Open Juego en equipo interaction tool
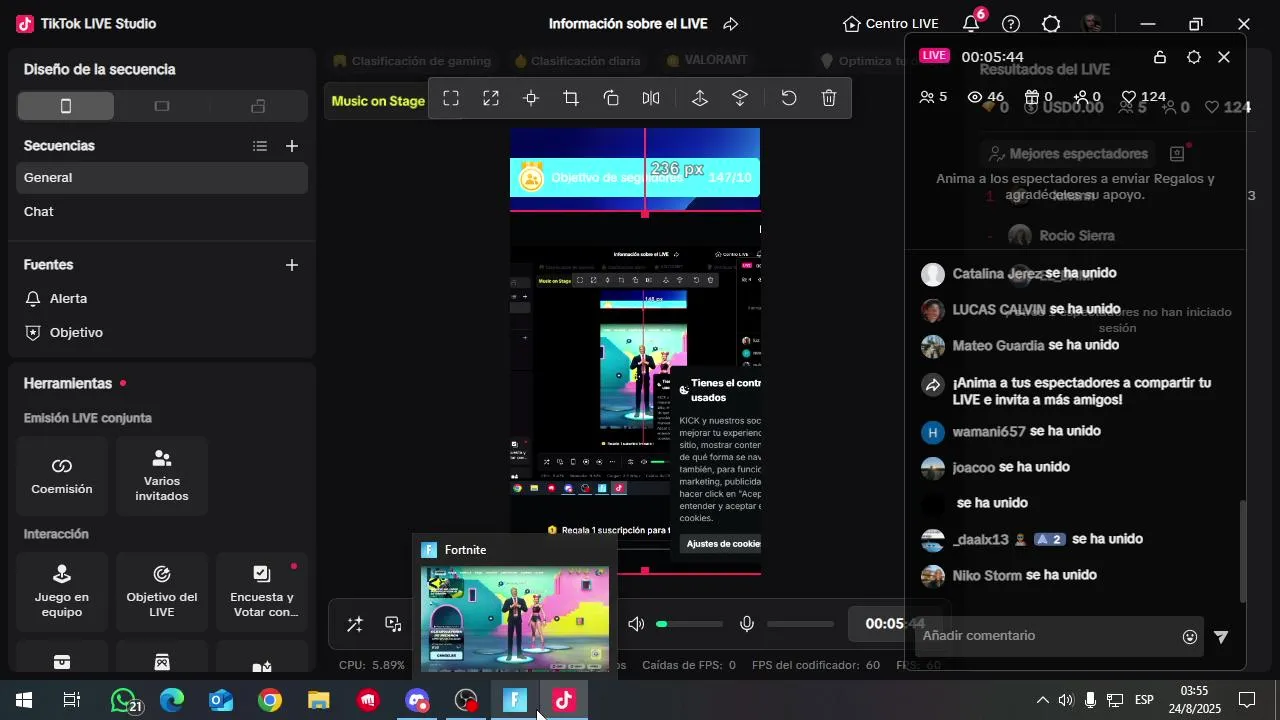Image resolution: width=1280 pixels, height=720 pixels. click(x=62, y=592)
